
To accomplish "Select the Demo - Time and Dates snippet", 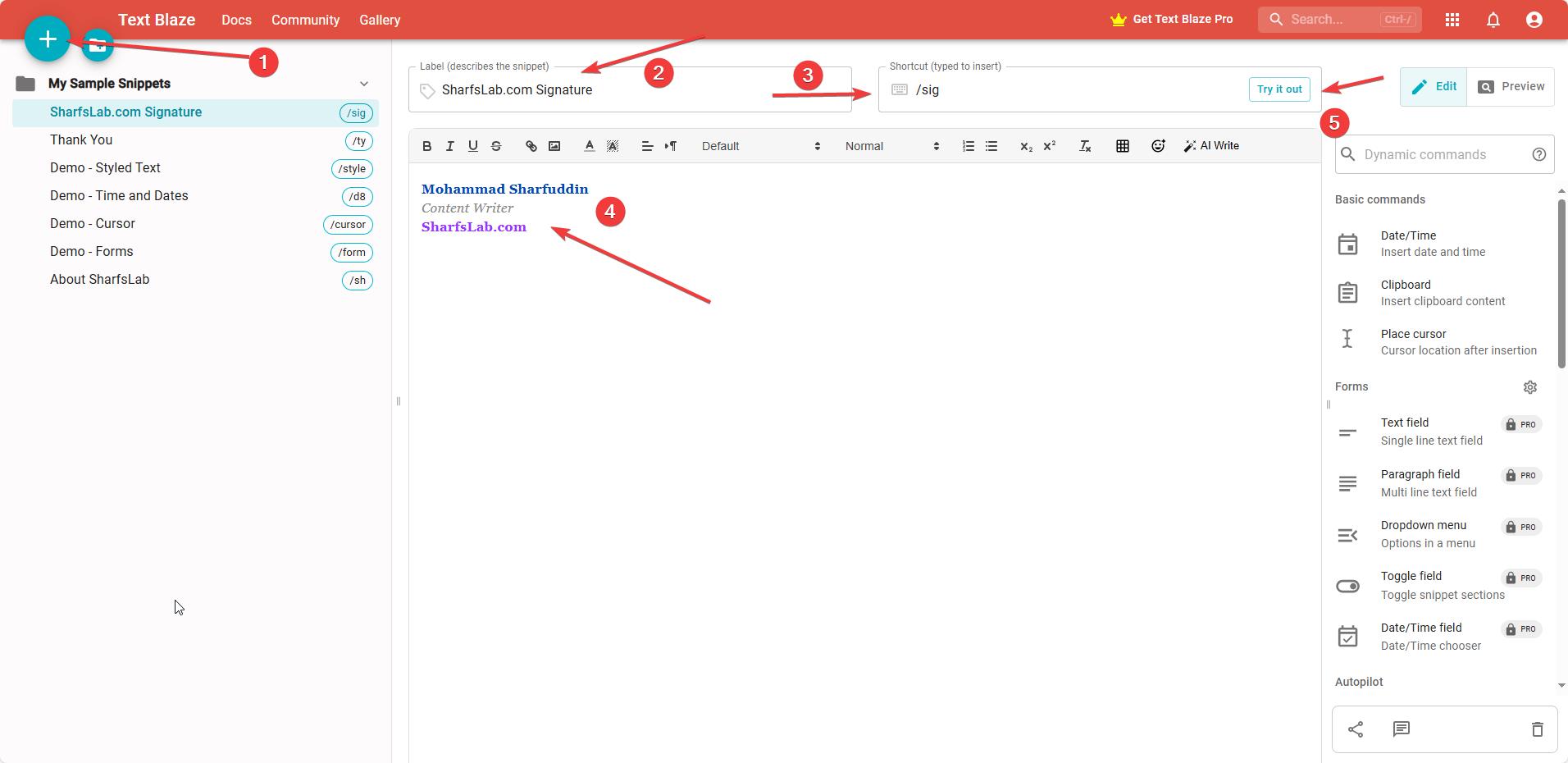I will (x=195, y=196).
